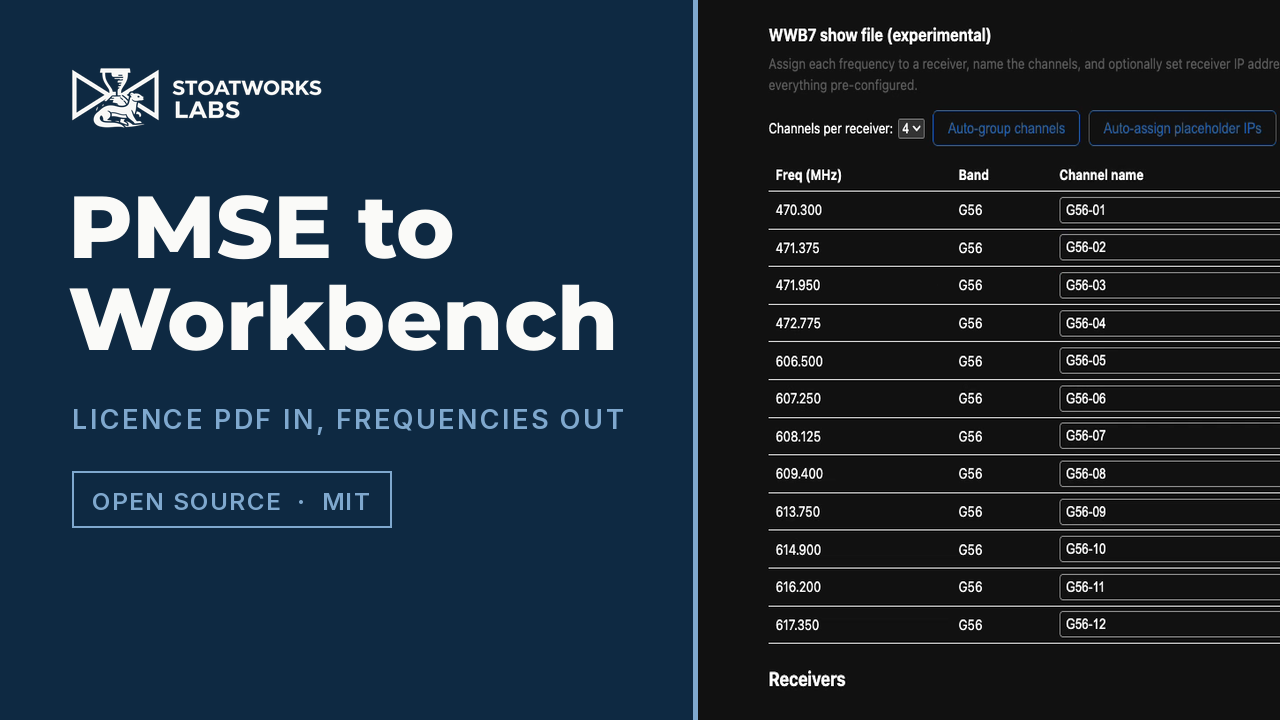Click the G56-02 channel name field
The image size is (1280, 720).
coord(1170,247)
